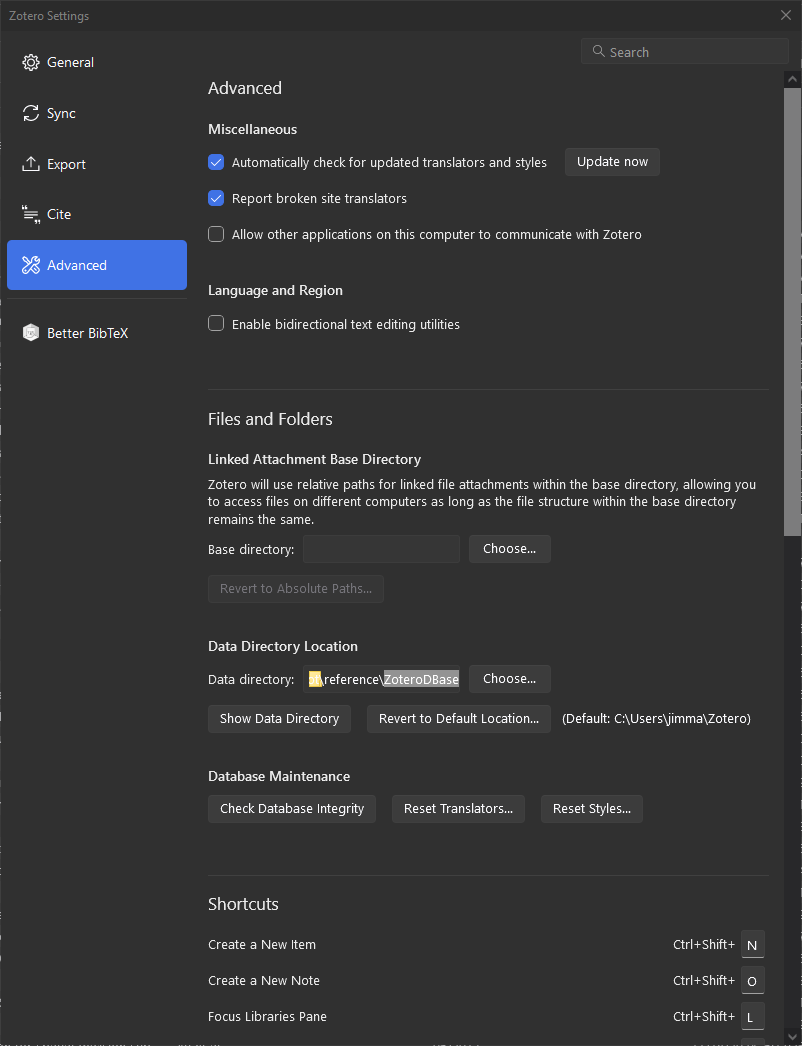Focus the settings Search field
This screenshot has height=1046, width=802.
tap(685, 51)
